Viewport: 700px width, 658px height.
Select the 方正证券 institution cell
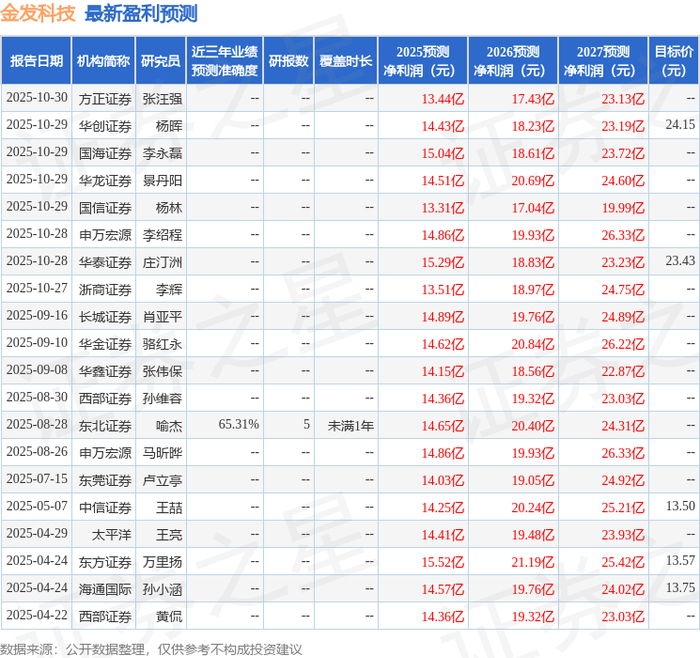tap(105, 99)
